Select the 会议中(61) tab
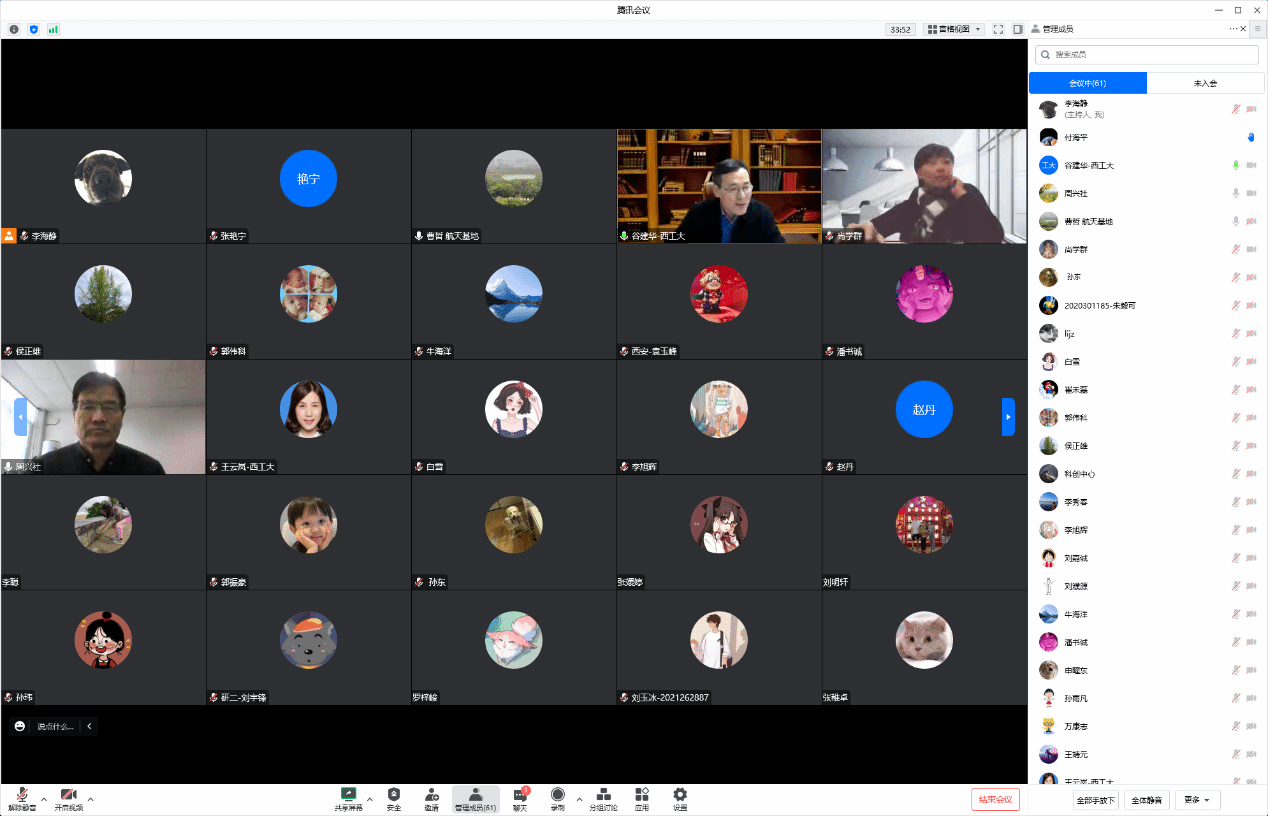The image size is (1268, 816). [x=1087, y=83]
